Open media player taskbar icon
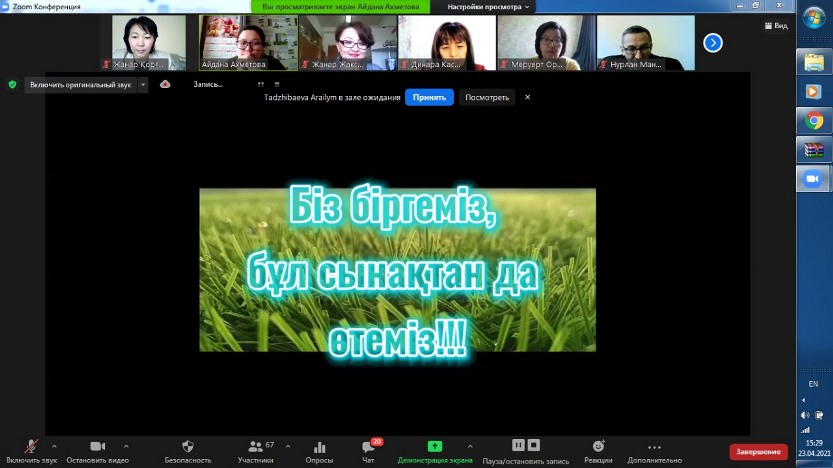 click(813, 91)
